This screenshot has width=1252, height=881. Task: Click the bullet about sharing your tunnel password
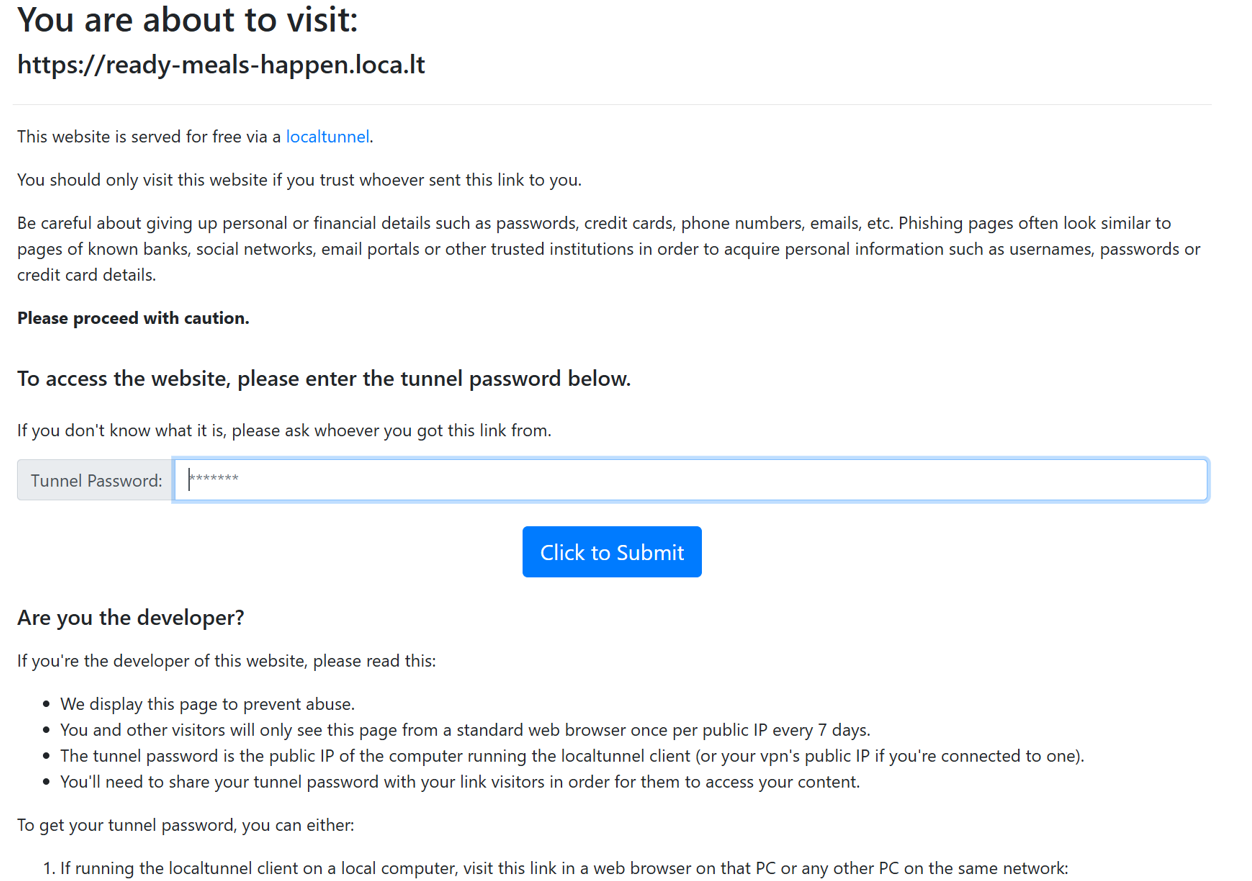coord(460,782)
